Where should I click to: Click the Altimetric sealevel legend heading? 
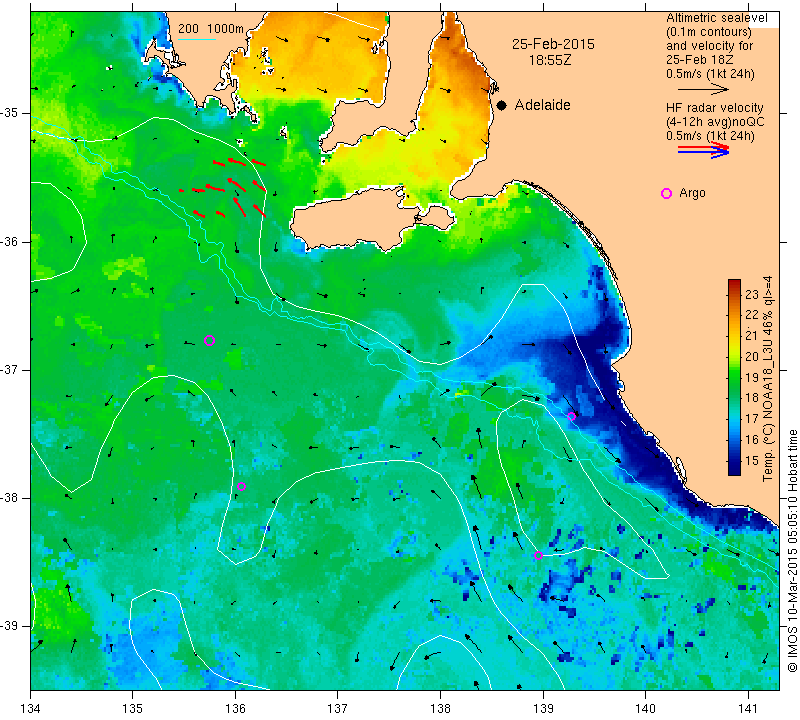[716, 18]
